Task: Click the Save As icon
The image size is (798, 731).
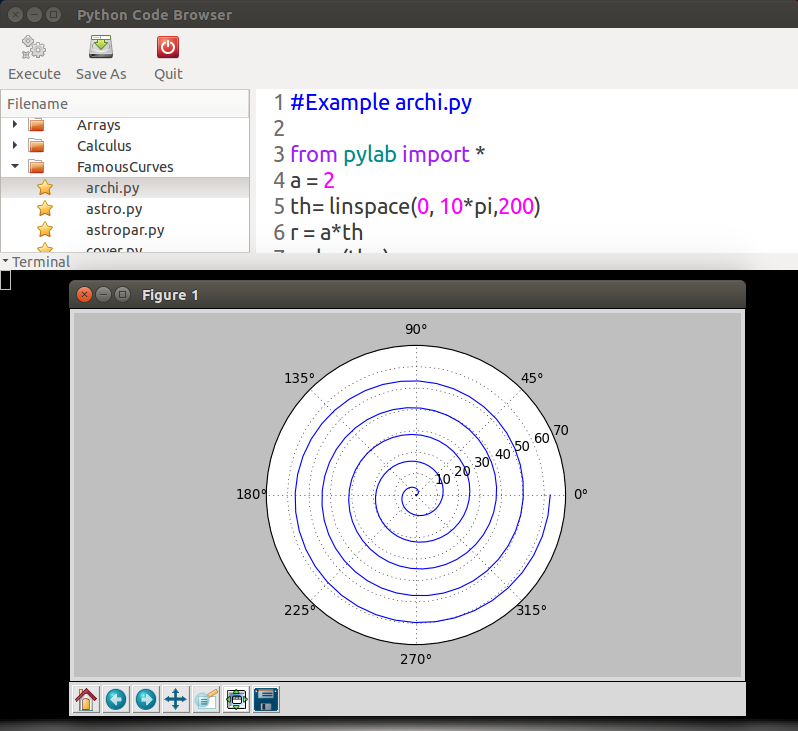Action: click(x=101, y=47)
